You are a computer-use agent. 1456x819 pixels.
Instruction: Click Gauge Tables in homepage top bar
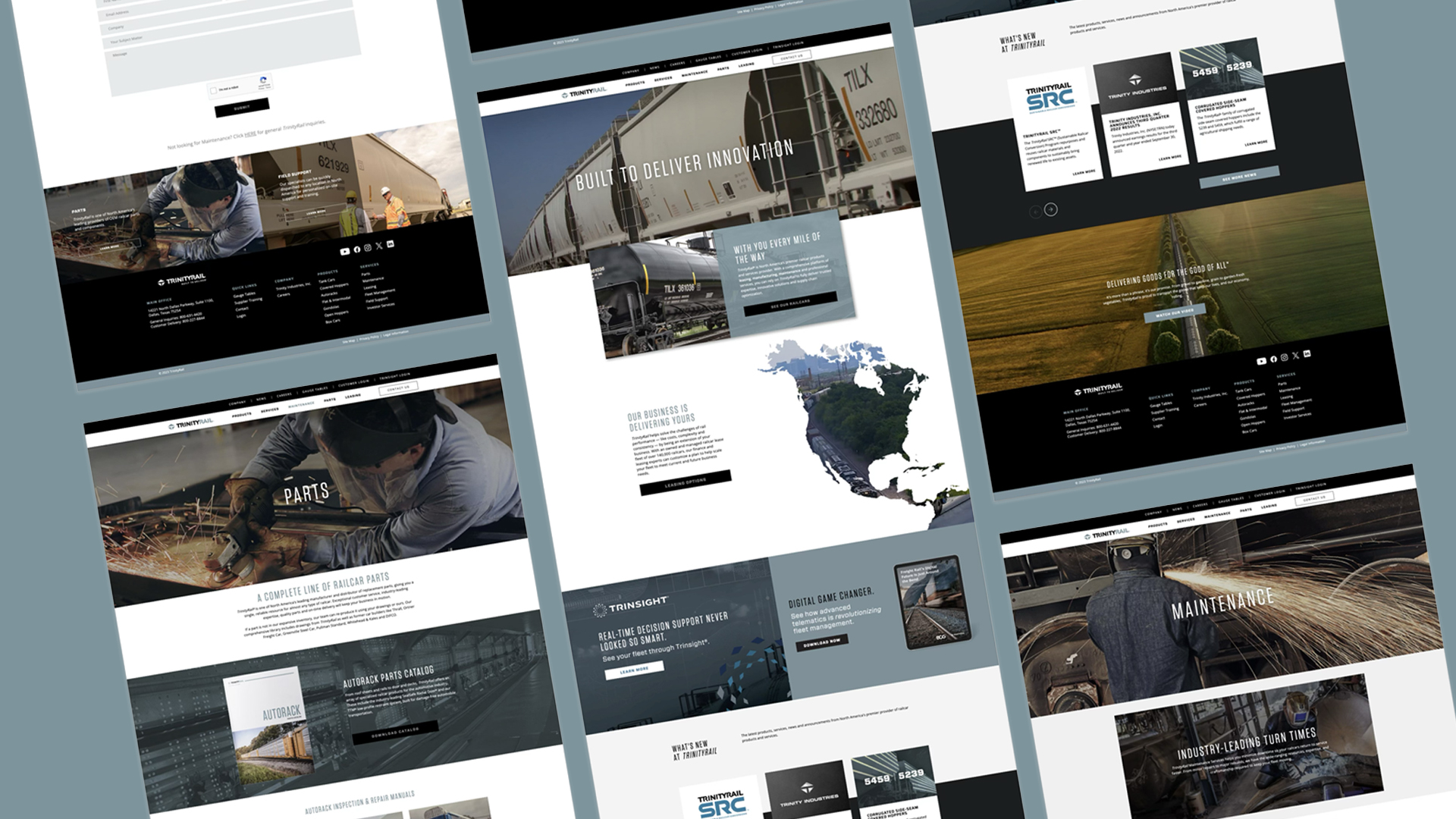pyautogui.click(x=708, y=58)
